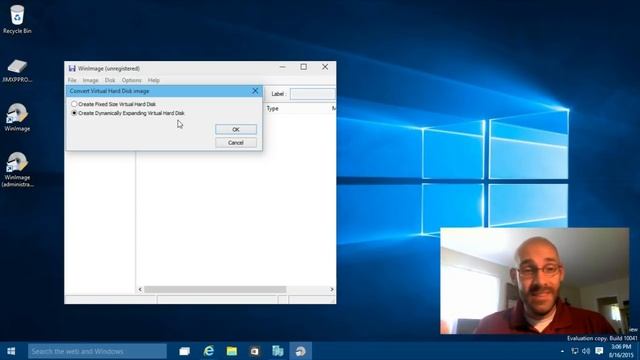
Task: Open the Windows Start menu
Action: point(11,351)
